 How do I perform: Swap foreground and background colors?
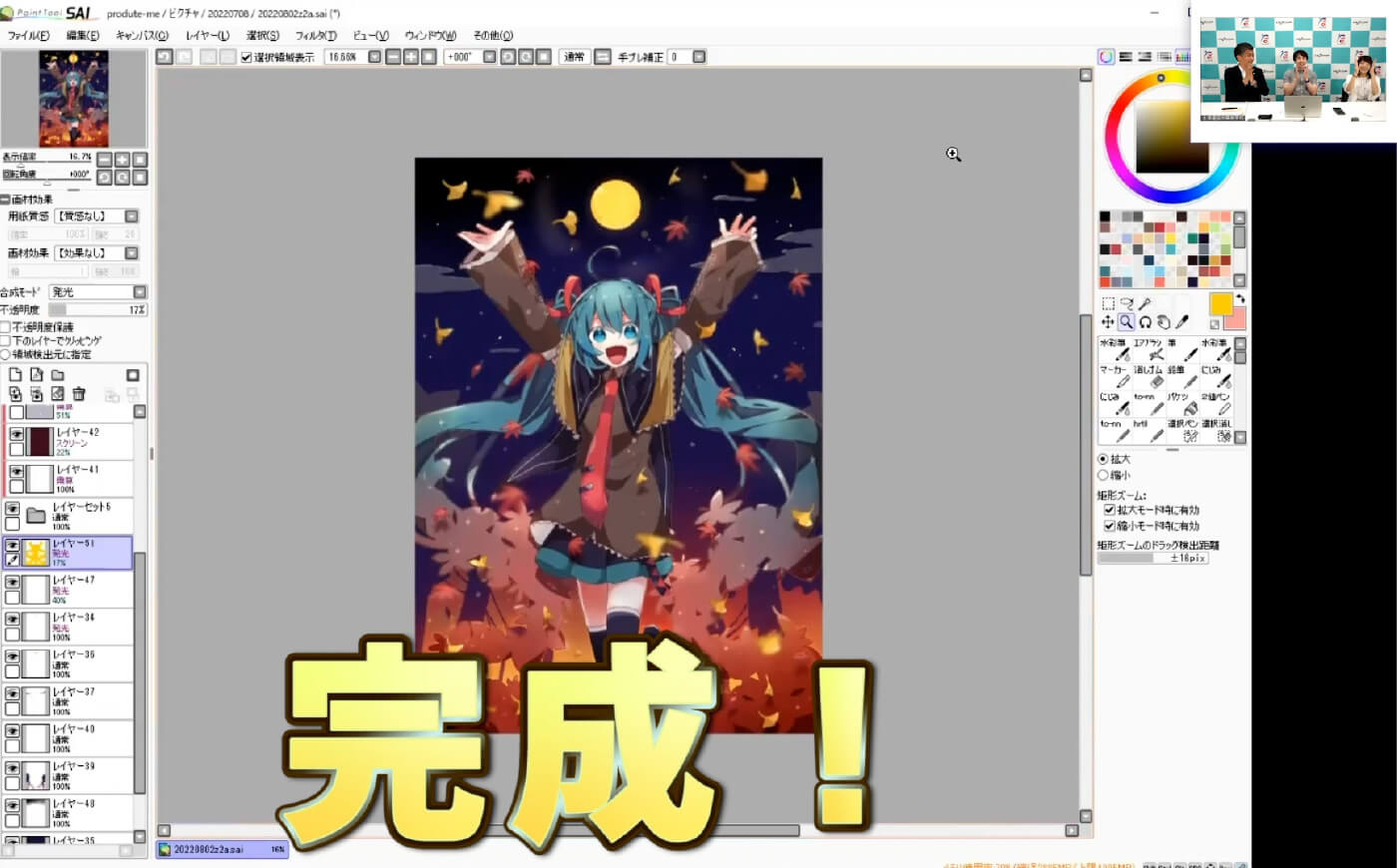click(x=1240, y=299)
